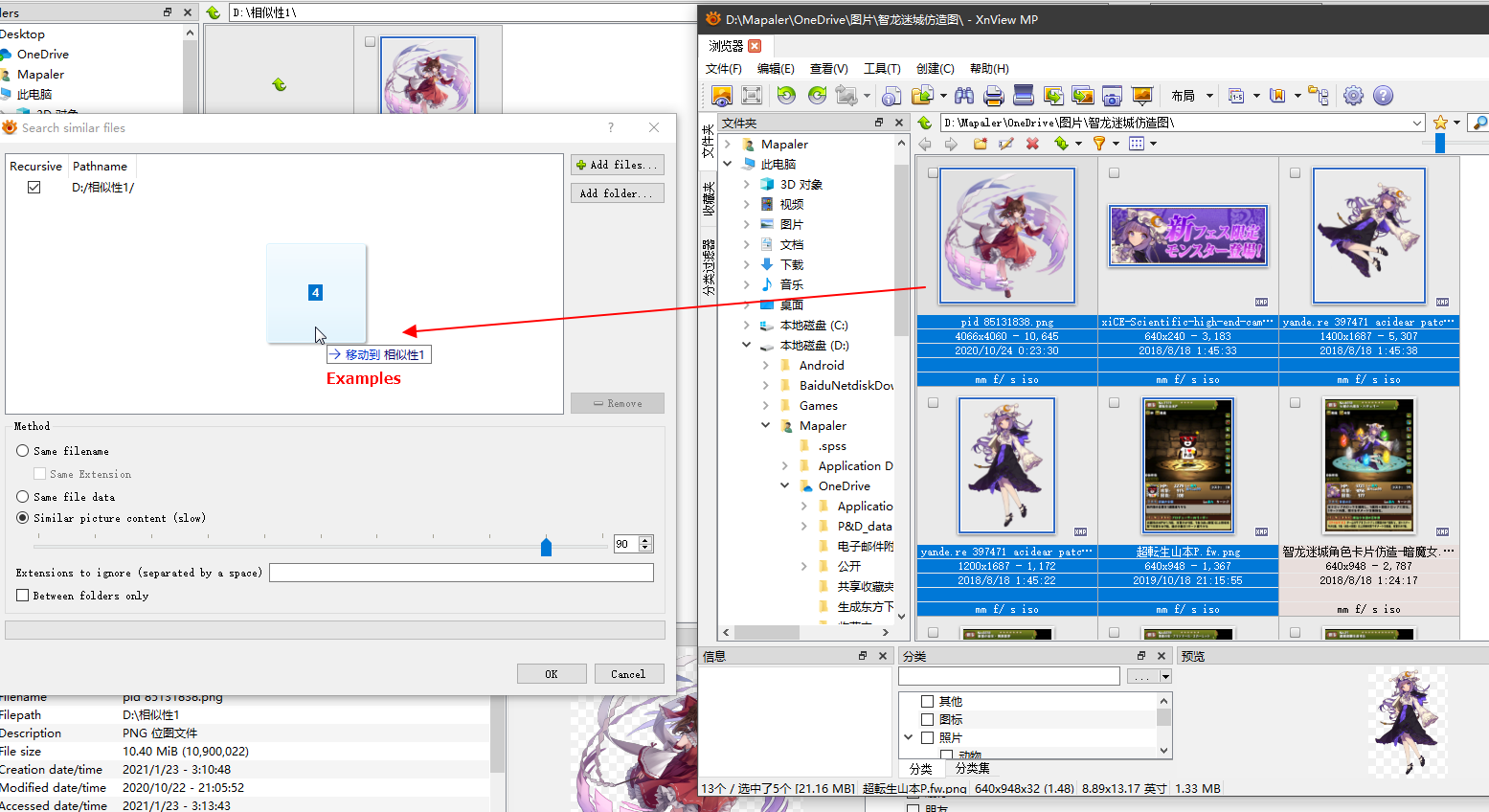Open the 编辑(E) menu
The height and width of the screenshot is (812, 1489).
(776, 69)
